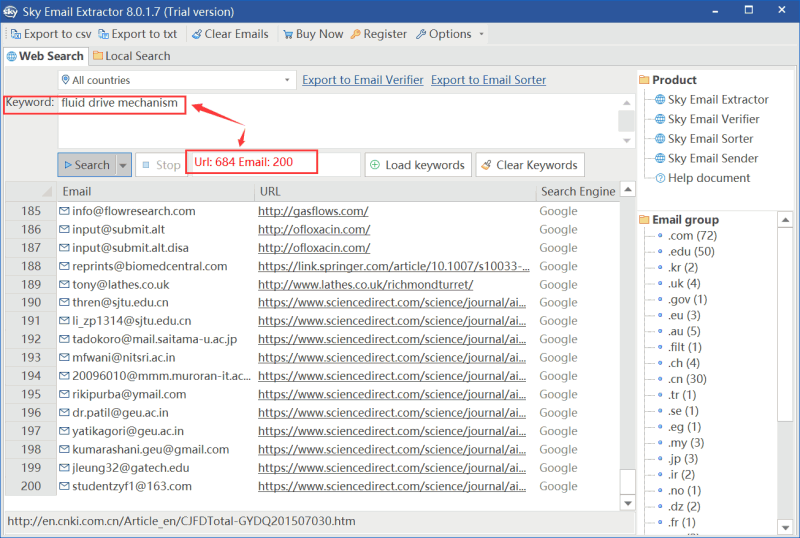Expand the toolbar overflow arrow after Options

click(x=481, y=34)
